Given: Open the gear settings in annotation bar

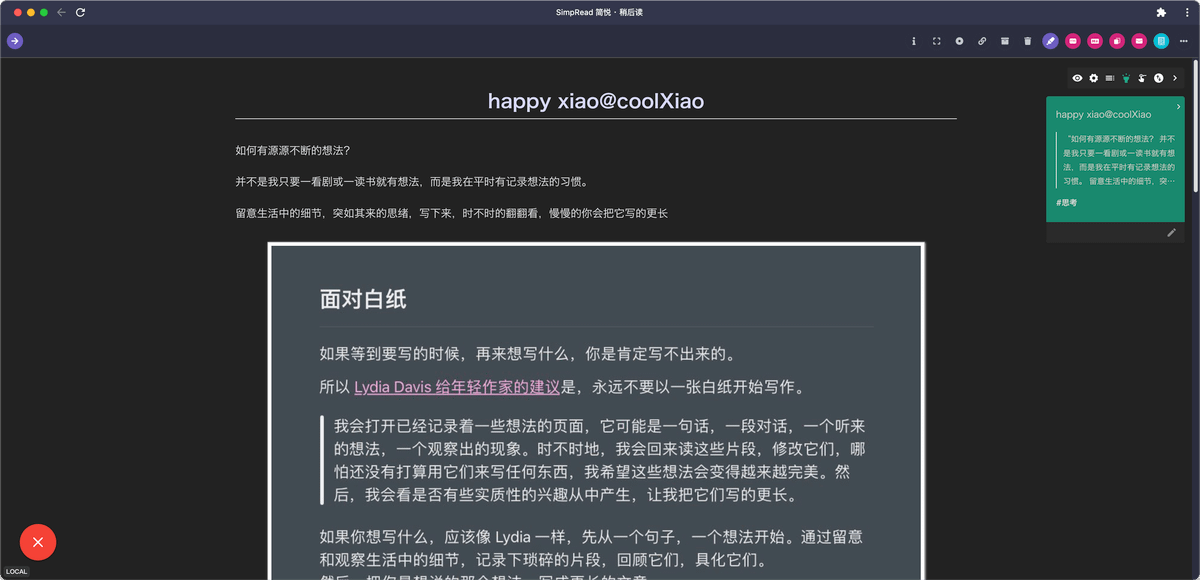Looking at the screenshot, I should click(1093, 78).
